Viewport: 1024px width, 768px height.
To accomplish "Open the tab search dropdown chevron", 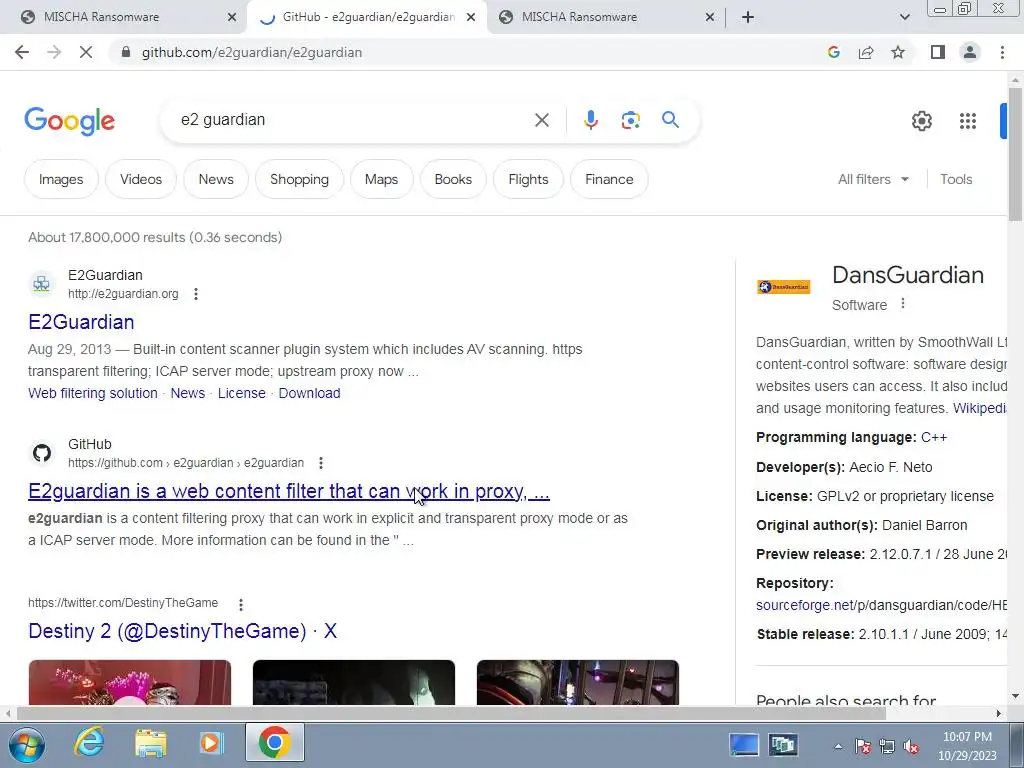I will (x=904, y=17).
